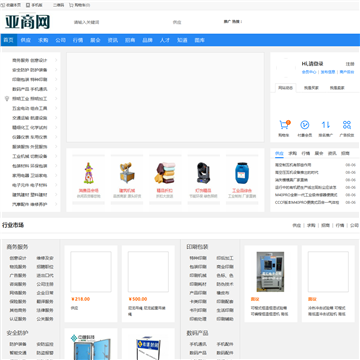Open the 广告服务 subcategory link
Image resolution: width=360 pixels, height=360 pixels.
pos(18,275)
